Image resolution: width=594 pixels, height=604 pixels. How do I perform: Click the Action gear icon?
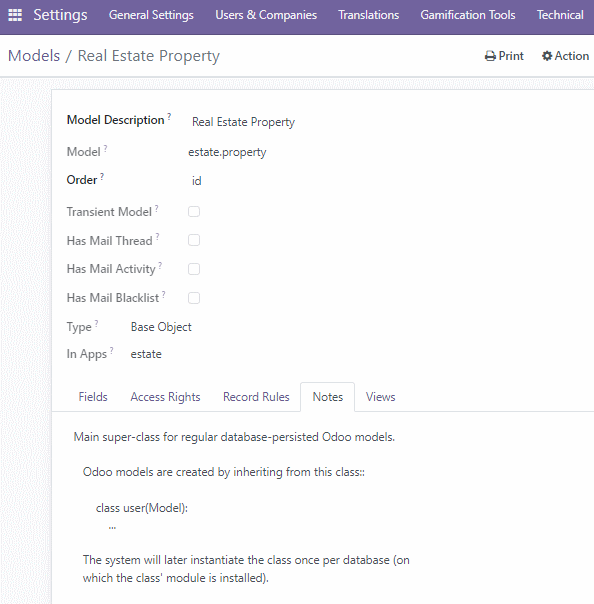click(547, 56)
